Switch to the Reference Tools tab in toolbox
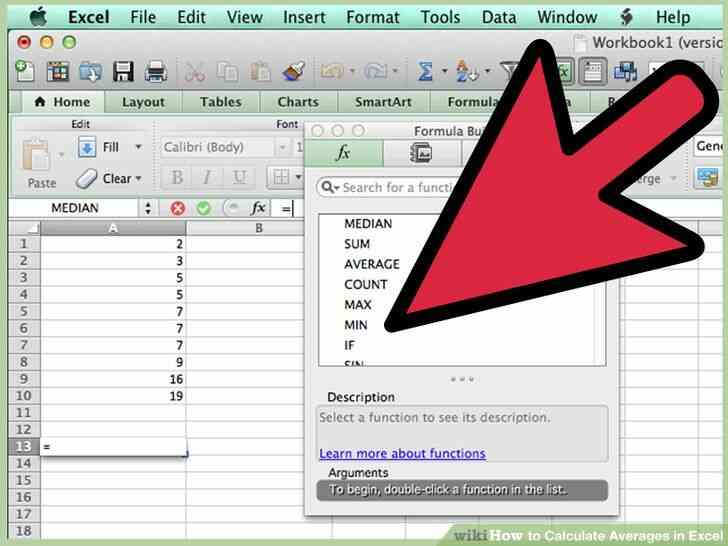Viewport: 728px width, 546px height. point(422,153)
